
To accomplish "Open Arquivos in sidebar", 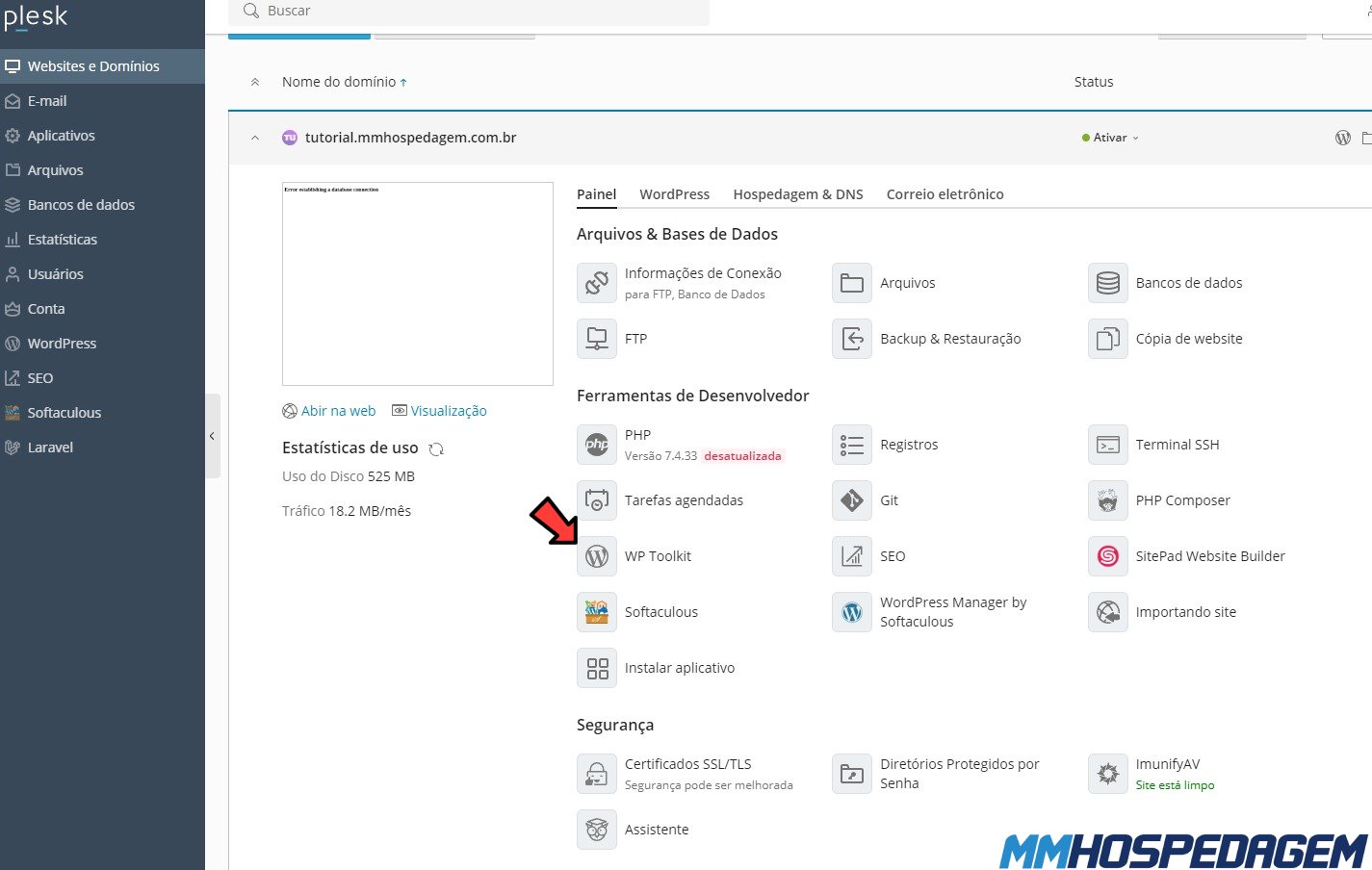I will pyautogui.click(x=102, y=170).
